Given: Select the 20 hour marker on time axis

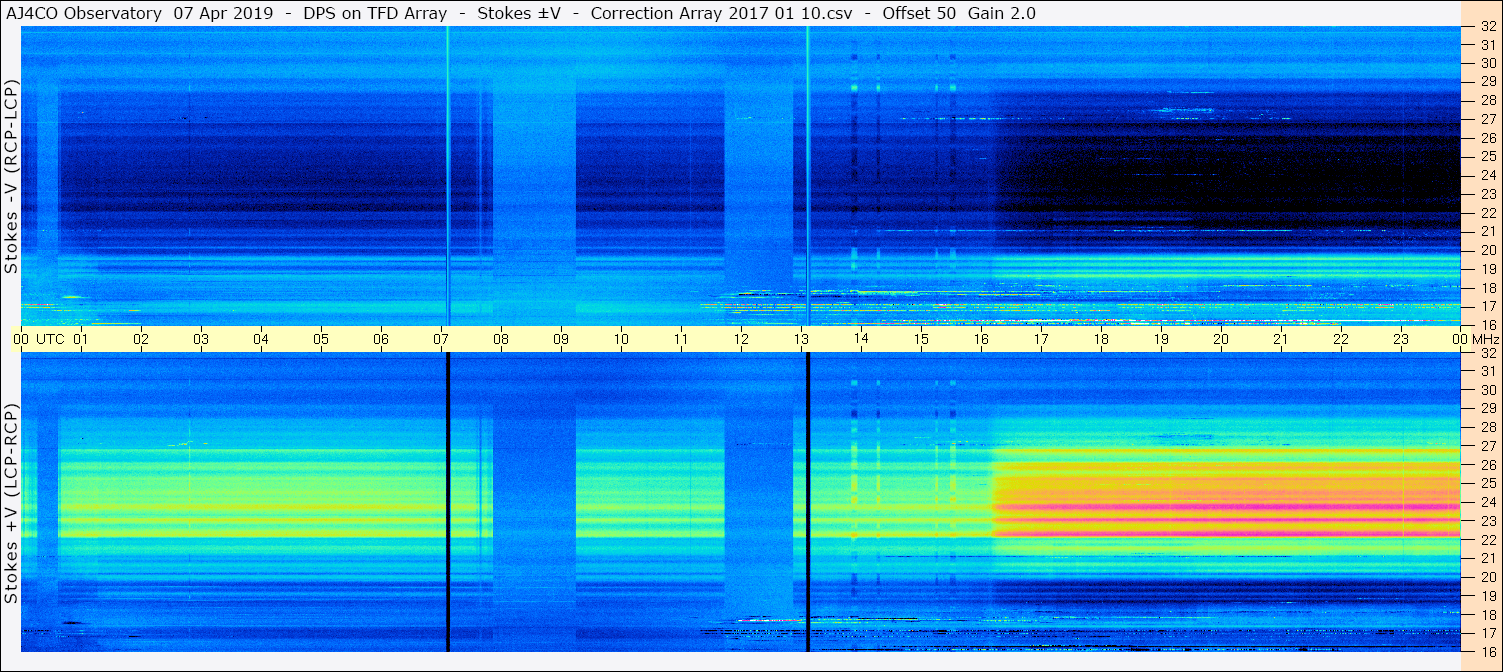Looking at the screenshot, I should coord(1221,339).
